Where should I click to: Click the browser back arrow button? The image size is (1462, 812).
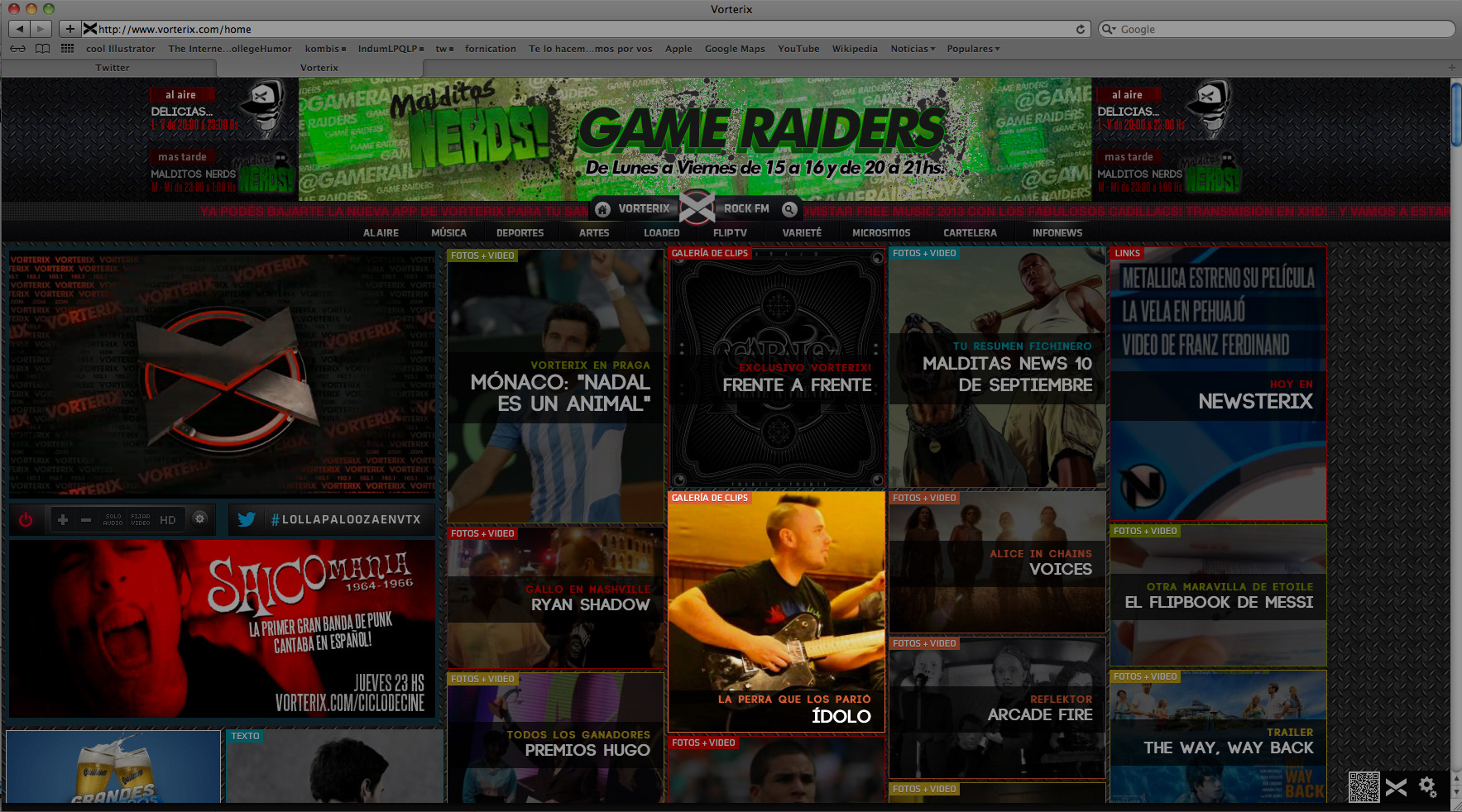pos(19,29)
